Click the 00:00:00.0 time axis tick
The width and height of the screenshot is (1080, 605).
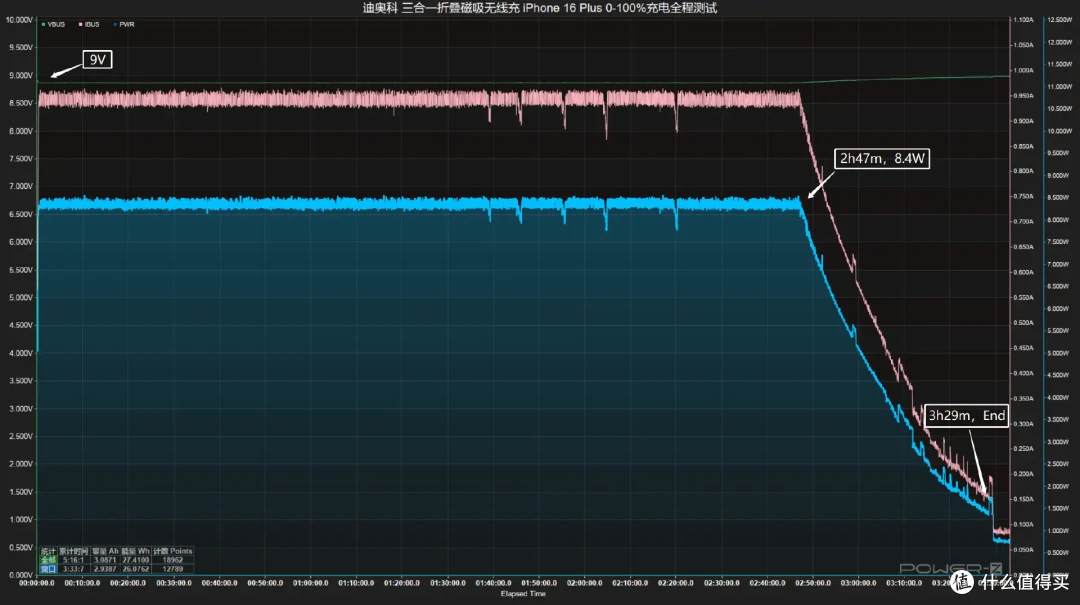(x=37, y=583)
